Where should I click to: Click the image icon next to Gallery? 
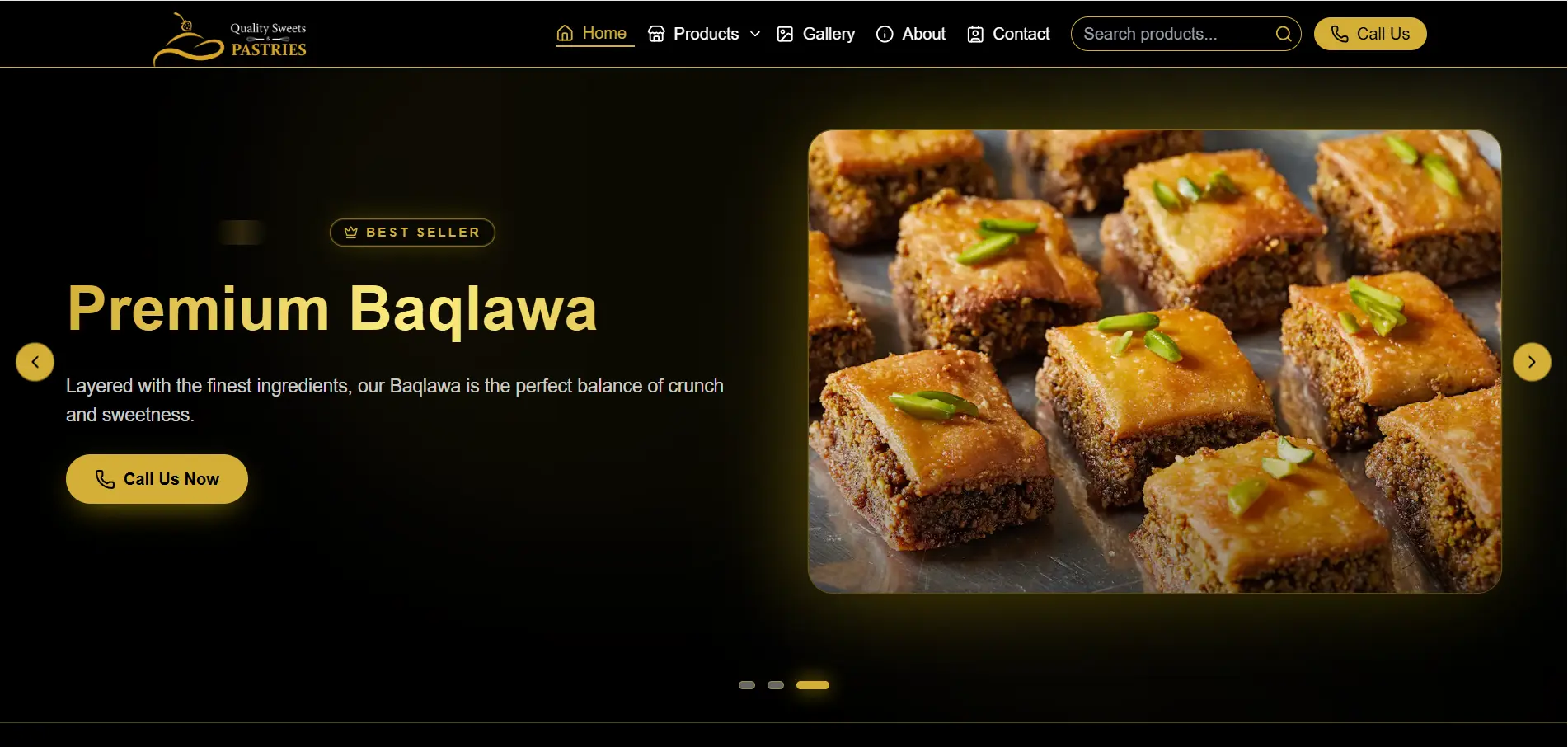(x=785, y=34)
